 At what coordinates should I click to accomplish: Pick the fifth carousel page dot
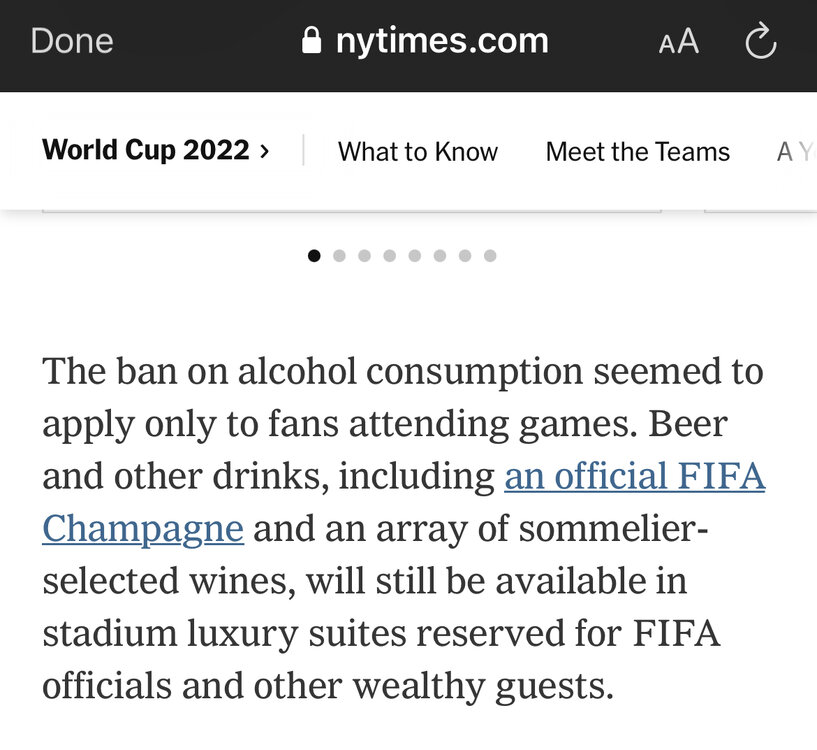point(414,256)
